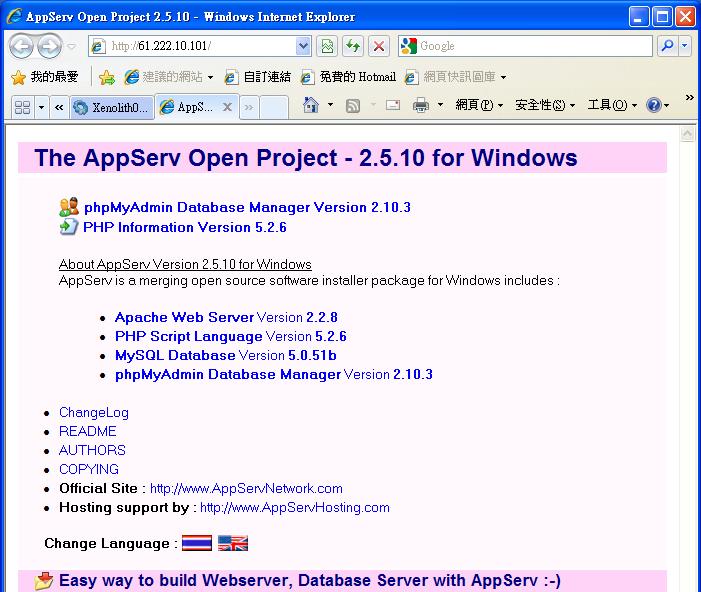
Task: Click the Internet Explorer title bar icon
Action: 14,16
